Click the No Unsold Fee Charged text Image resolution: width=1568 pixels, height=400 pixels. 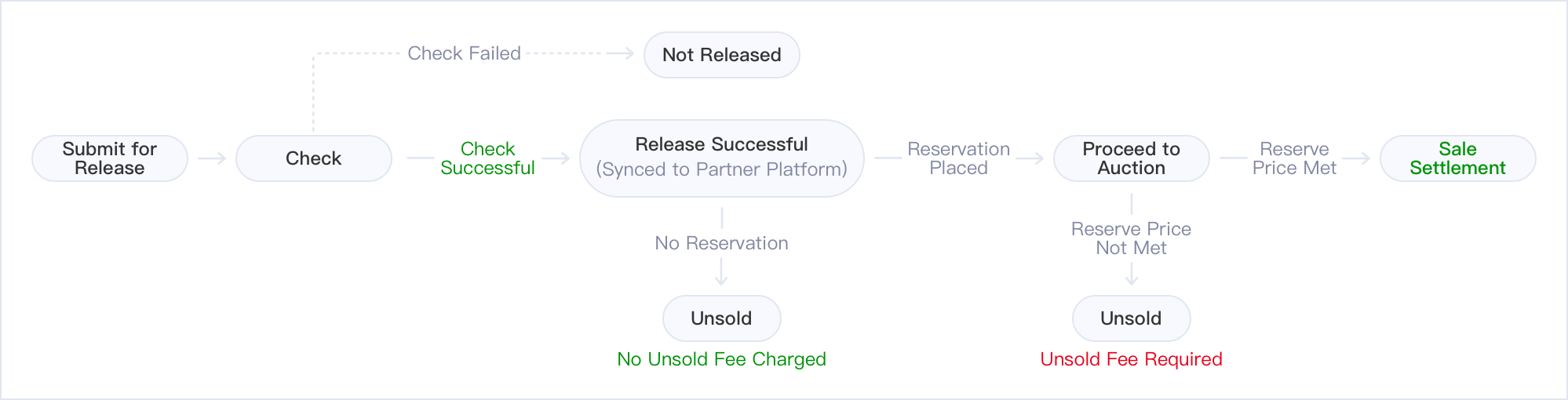pos(721,359)
